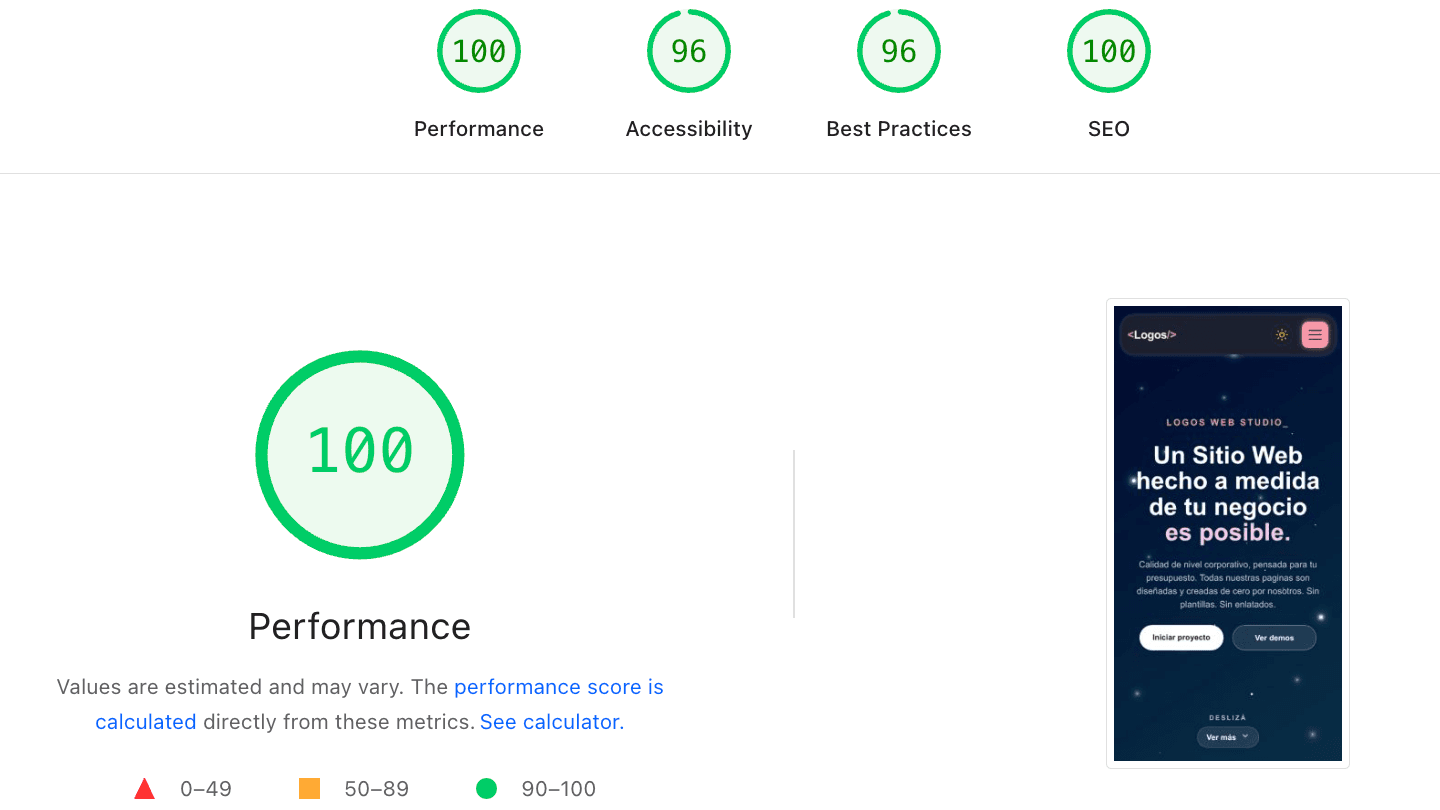Click the <Logos/> logo in the preview

point(1152,334)
